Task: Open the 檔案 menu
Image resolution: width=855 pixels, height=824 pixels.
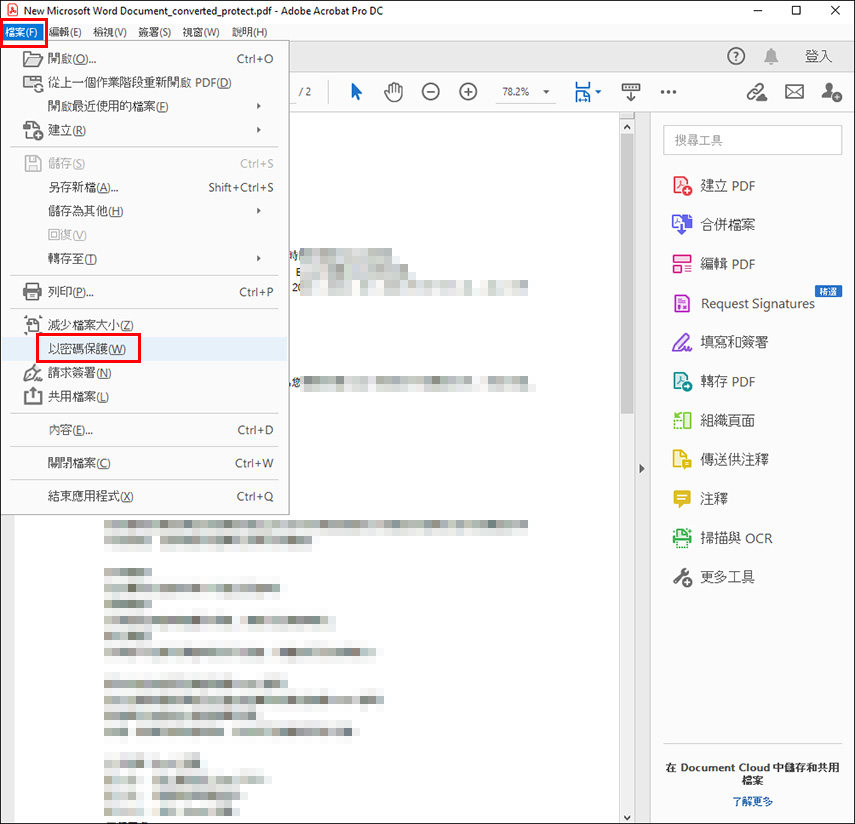Action: tap(21, 32)
